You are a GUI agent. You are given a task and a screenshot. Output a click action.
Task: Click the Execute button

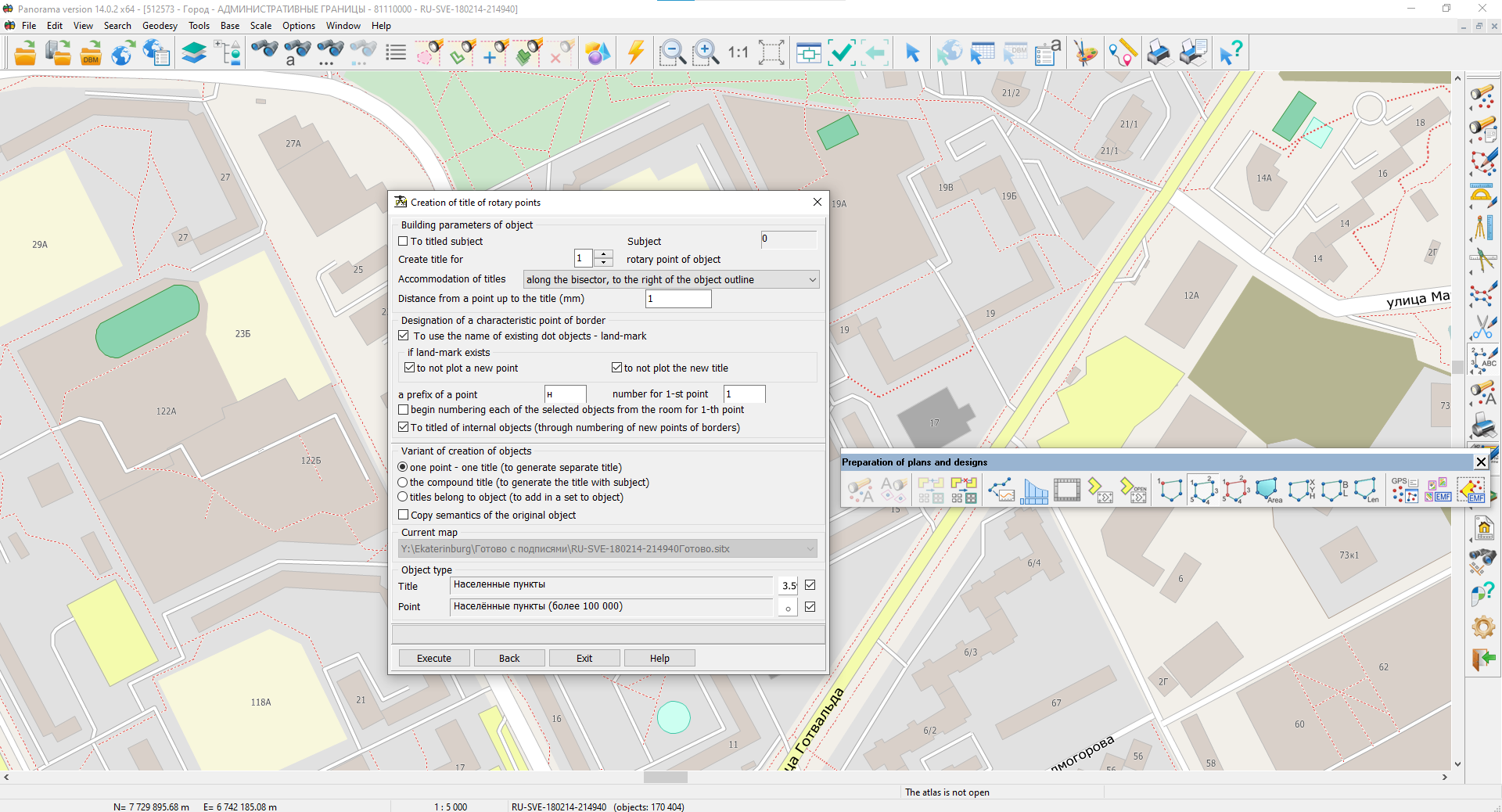pos(434,659)
